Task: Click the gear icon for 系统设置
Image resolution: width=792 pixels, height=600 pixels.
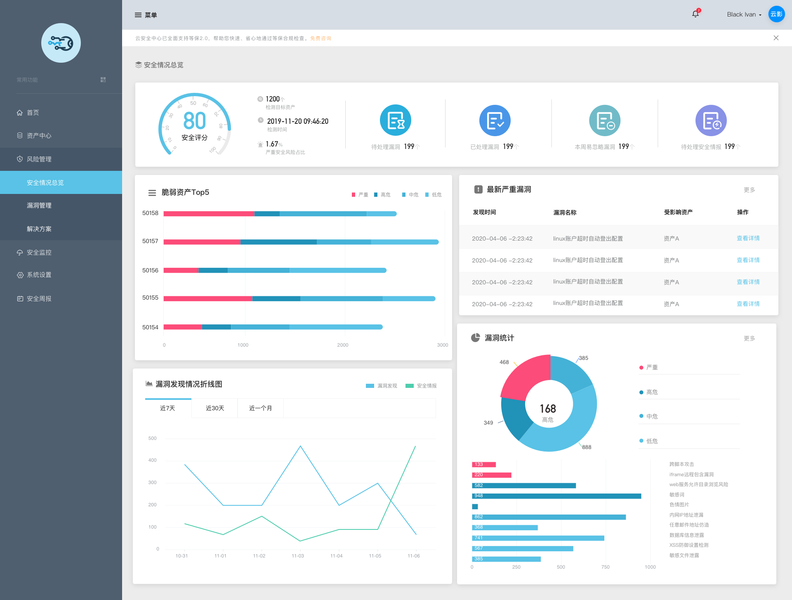Action: pos(20,275)
